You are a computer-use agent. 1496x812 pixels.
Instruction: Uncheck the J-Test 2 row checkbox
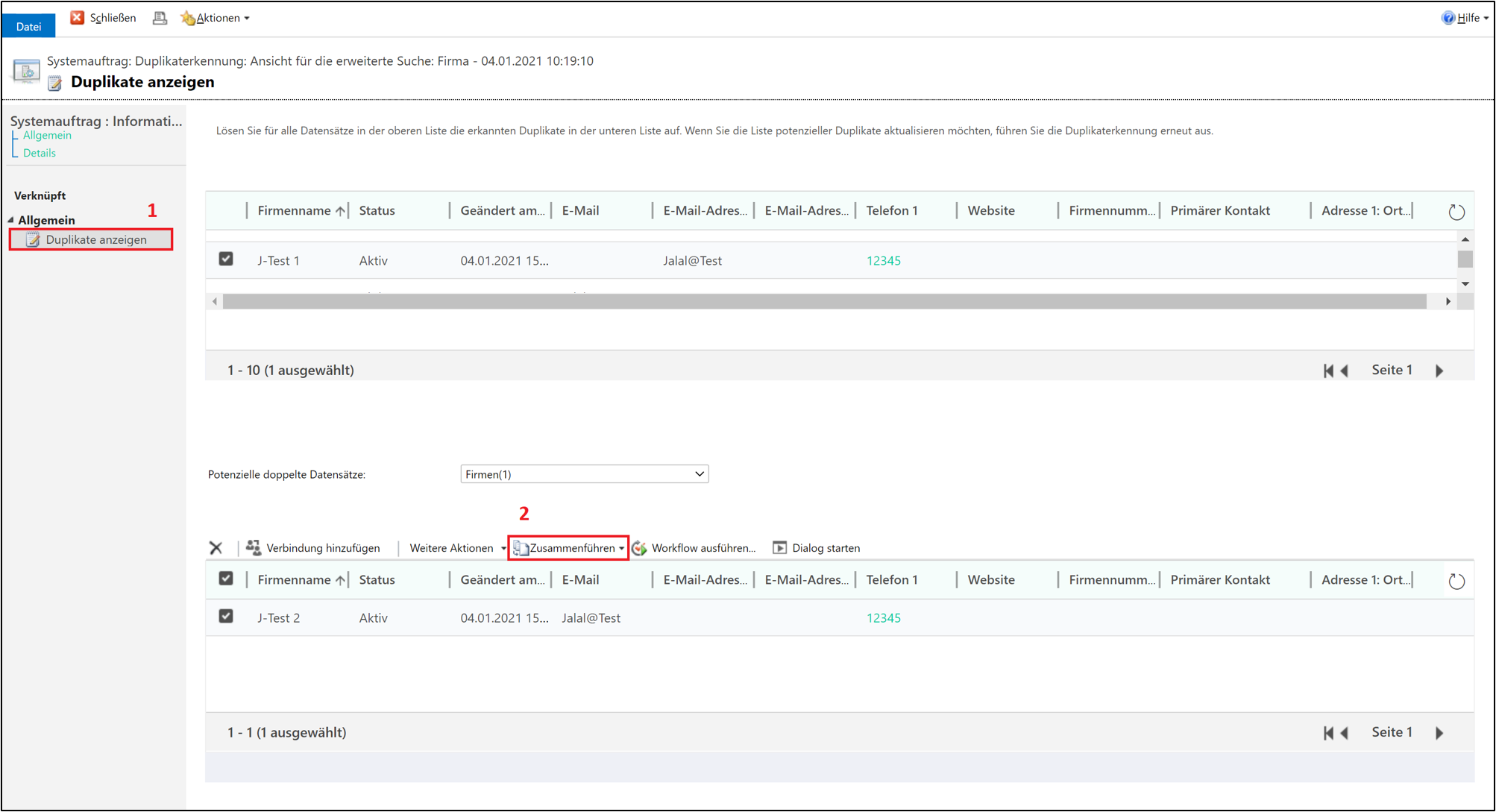tap(226, 616)
